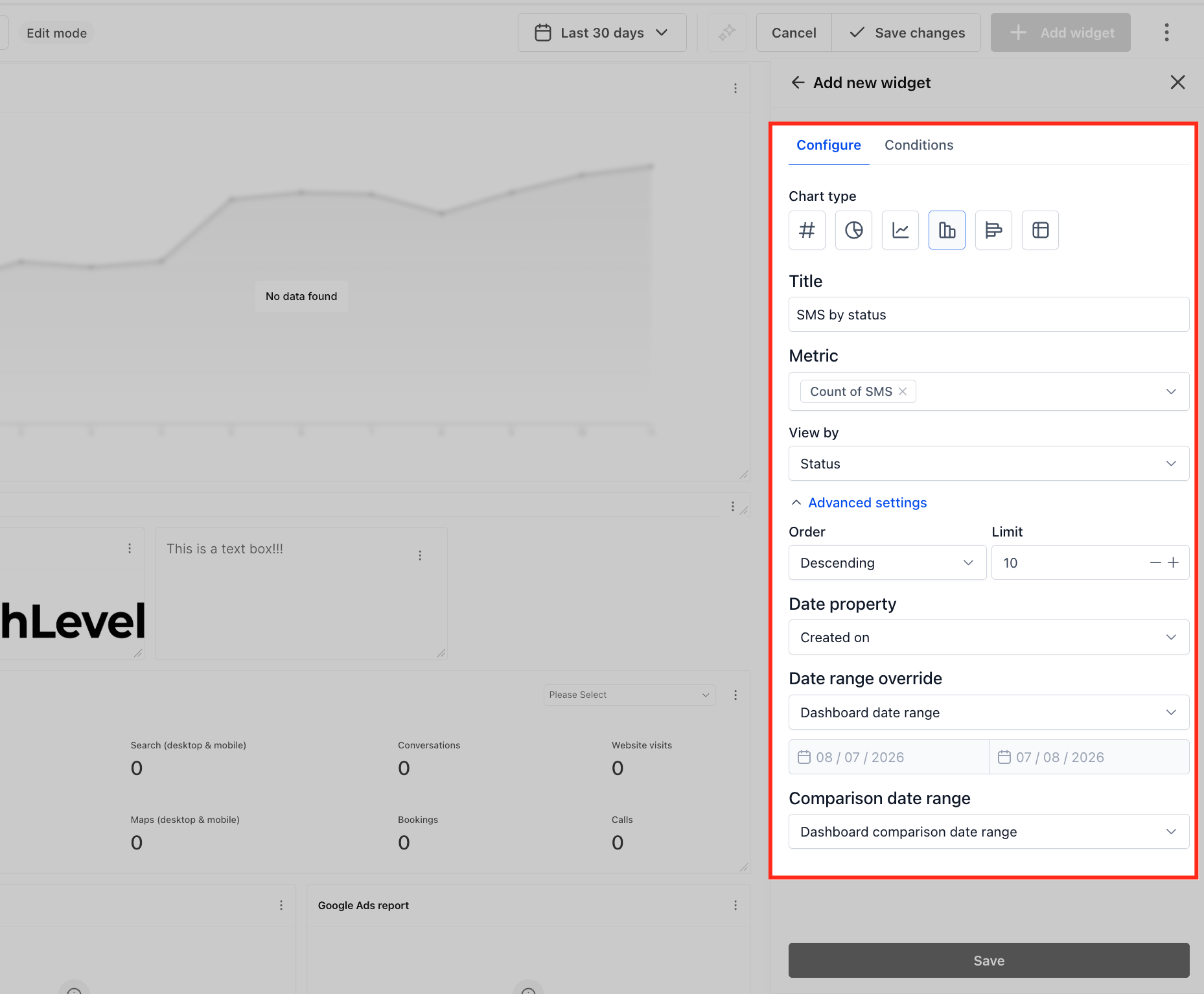Click the Edit mode label
The width and height of the screenshot is (1204, 994).
[x=56, y=33]
